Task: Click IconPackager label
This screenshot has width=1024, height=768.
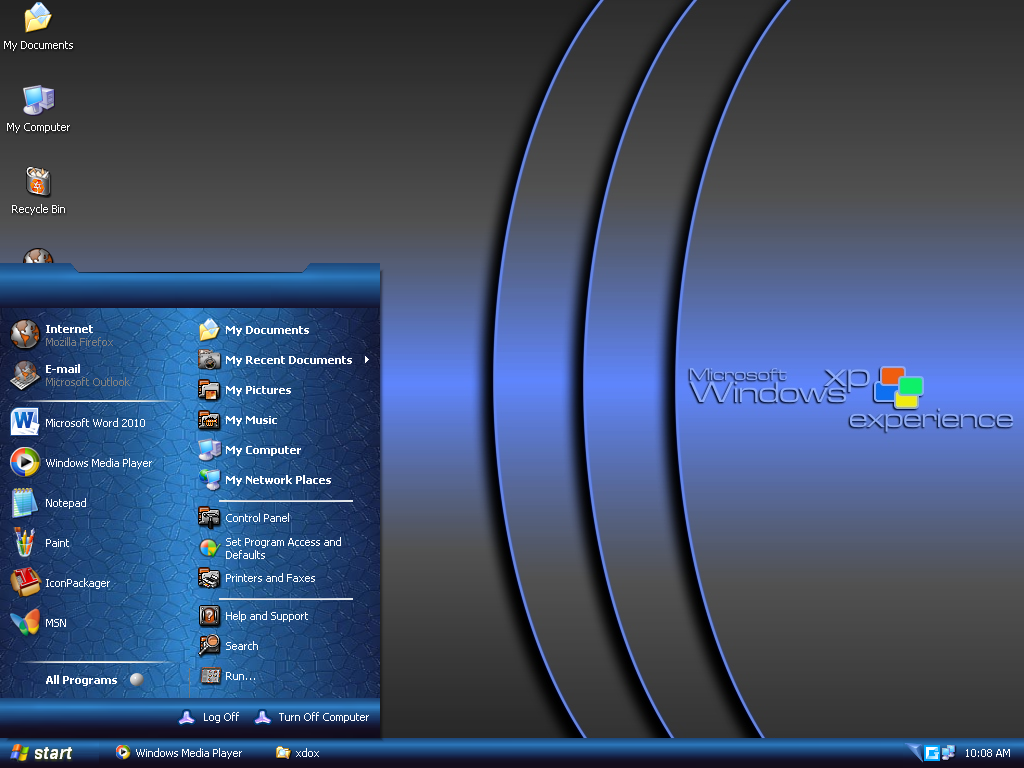Action: tap(77, 583)
